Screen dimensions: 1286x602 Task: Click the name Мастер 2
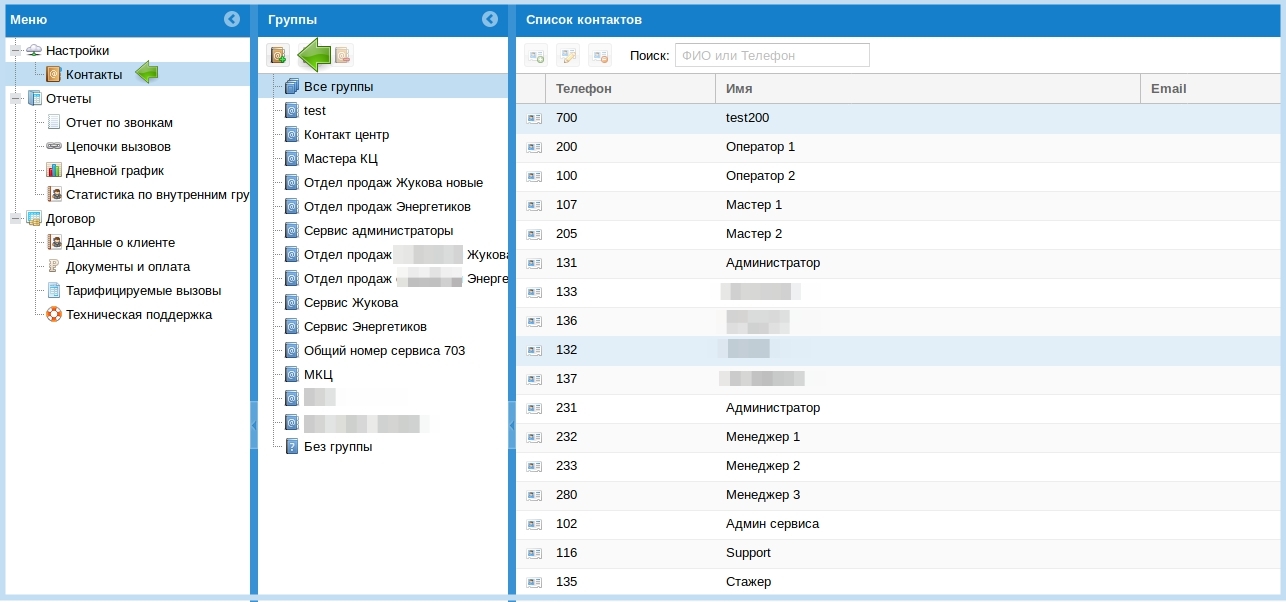tap(754, 234)
